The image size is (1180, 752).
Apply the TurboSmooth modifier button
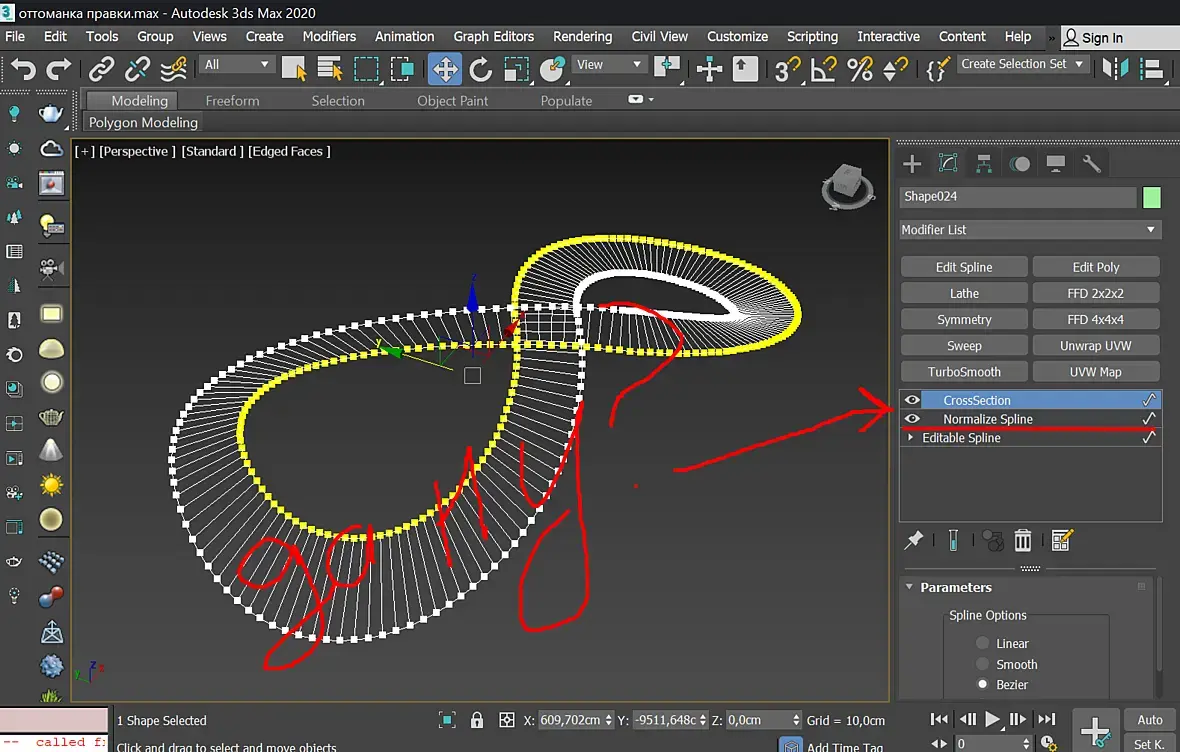tap(964, 372)
